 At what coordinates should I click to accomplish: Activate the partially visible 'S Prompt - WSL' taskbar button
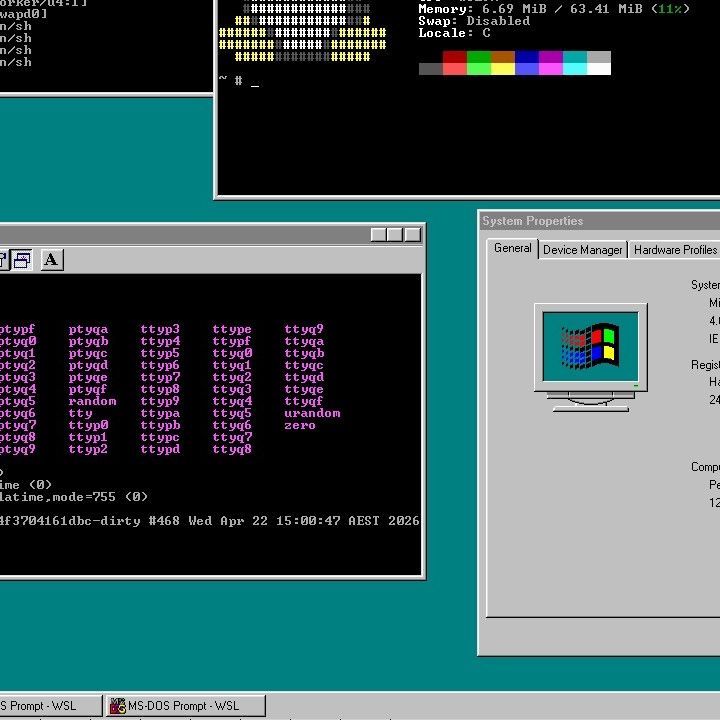[50, 705]
